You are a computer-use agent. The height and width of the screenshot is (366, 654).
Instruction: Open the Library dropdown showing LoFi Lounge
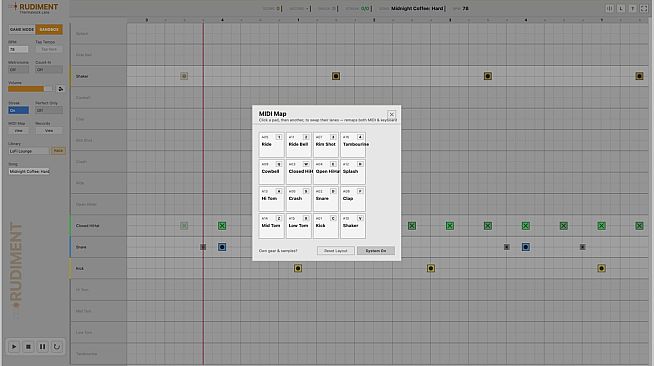tap(28, 151)
